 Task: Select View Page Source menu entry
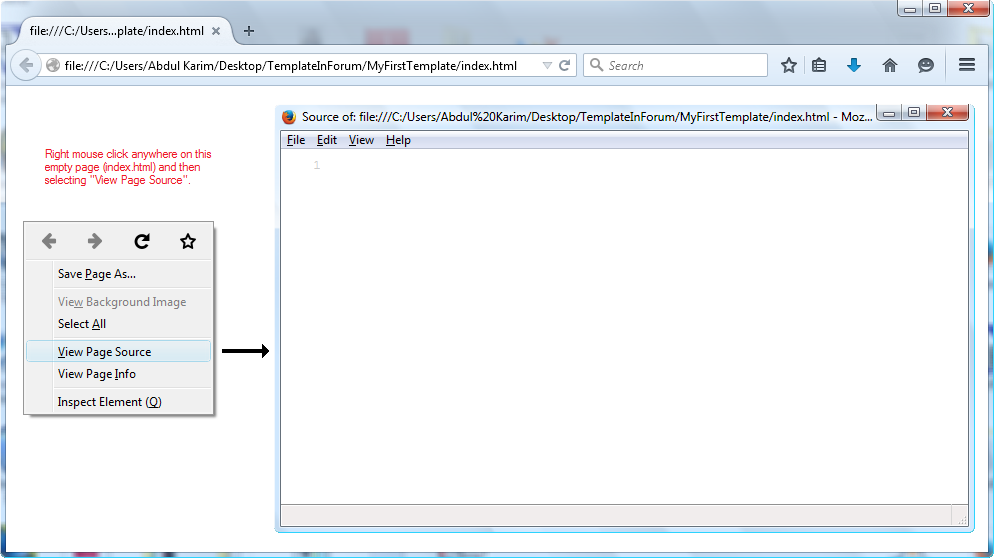click(x=105, y=352)
